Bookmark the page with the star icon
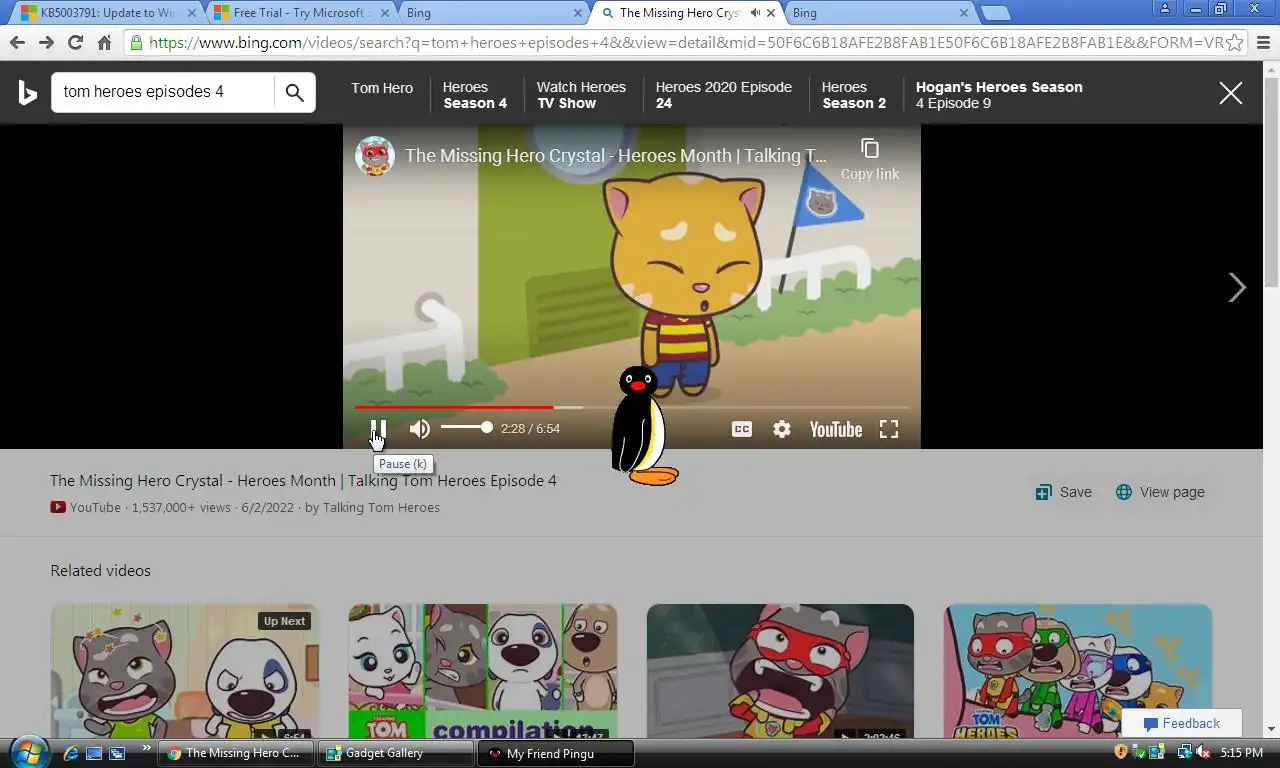 1235,43
